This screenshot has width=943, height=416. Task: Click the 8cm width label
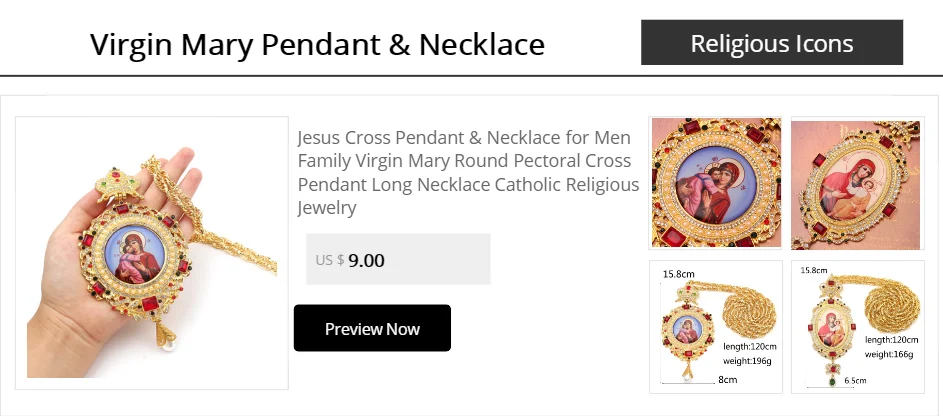[727, 380]
